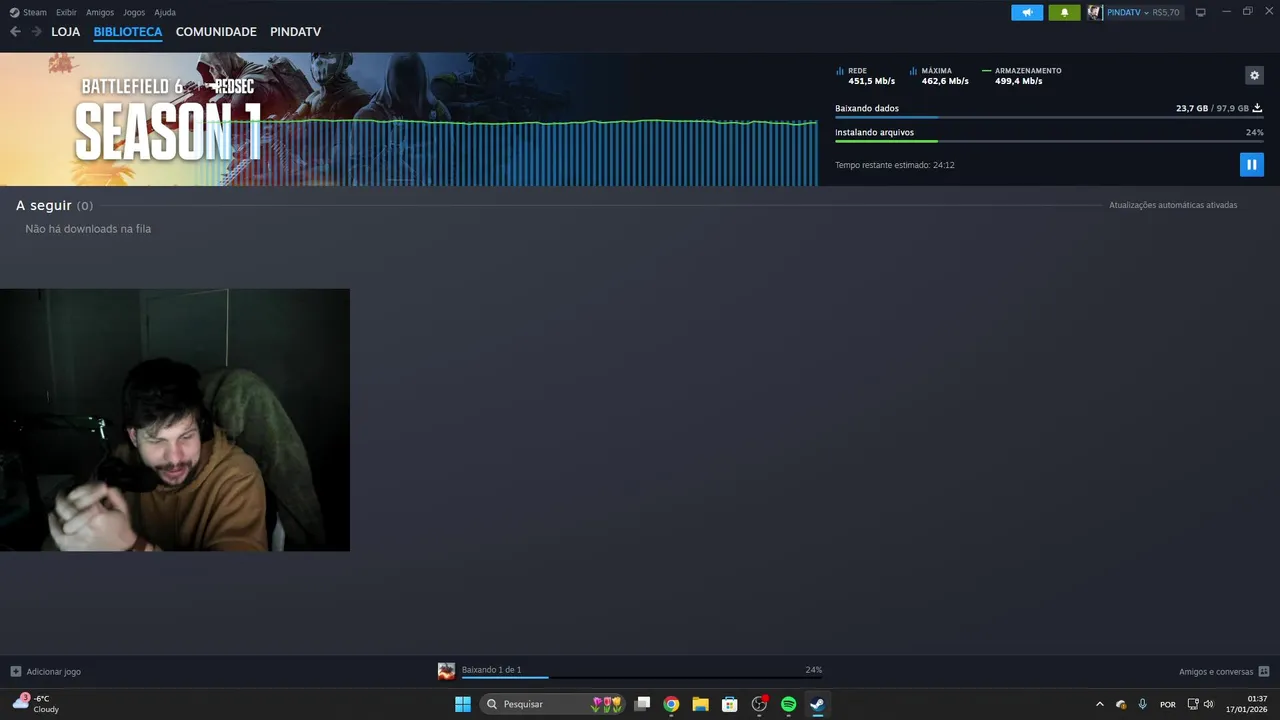Click the network tray icon

coord(1192,704)
